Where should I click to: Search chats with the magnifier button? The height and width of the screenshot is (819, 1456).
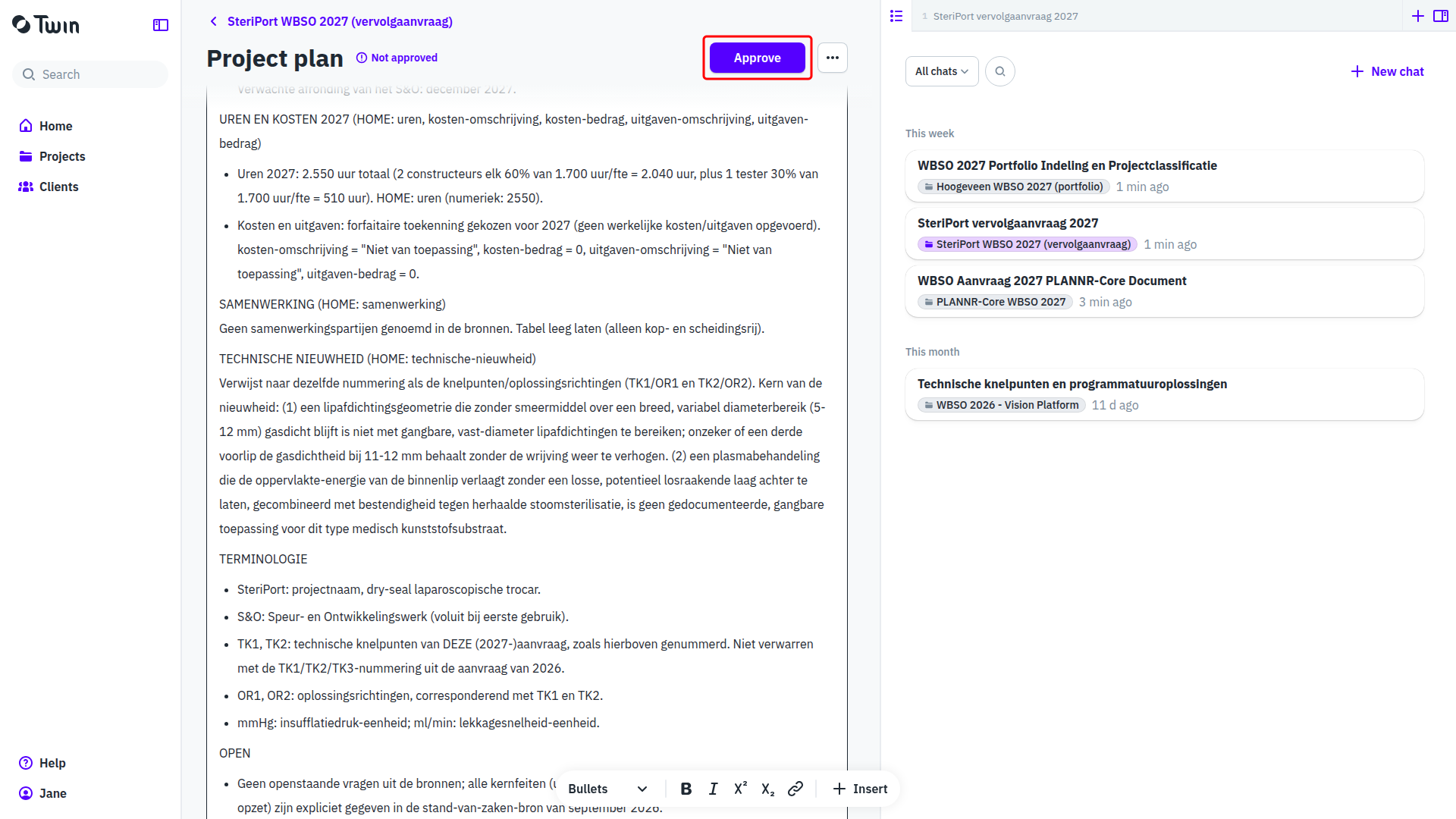point(1000,71)
